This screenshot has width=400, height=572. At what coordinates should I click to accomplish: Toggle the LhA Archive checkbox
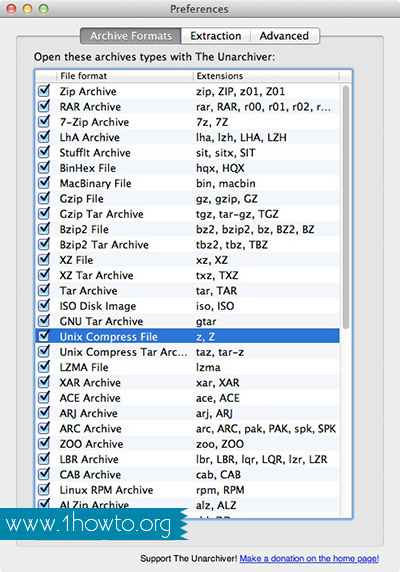44,136
